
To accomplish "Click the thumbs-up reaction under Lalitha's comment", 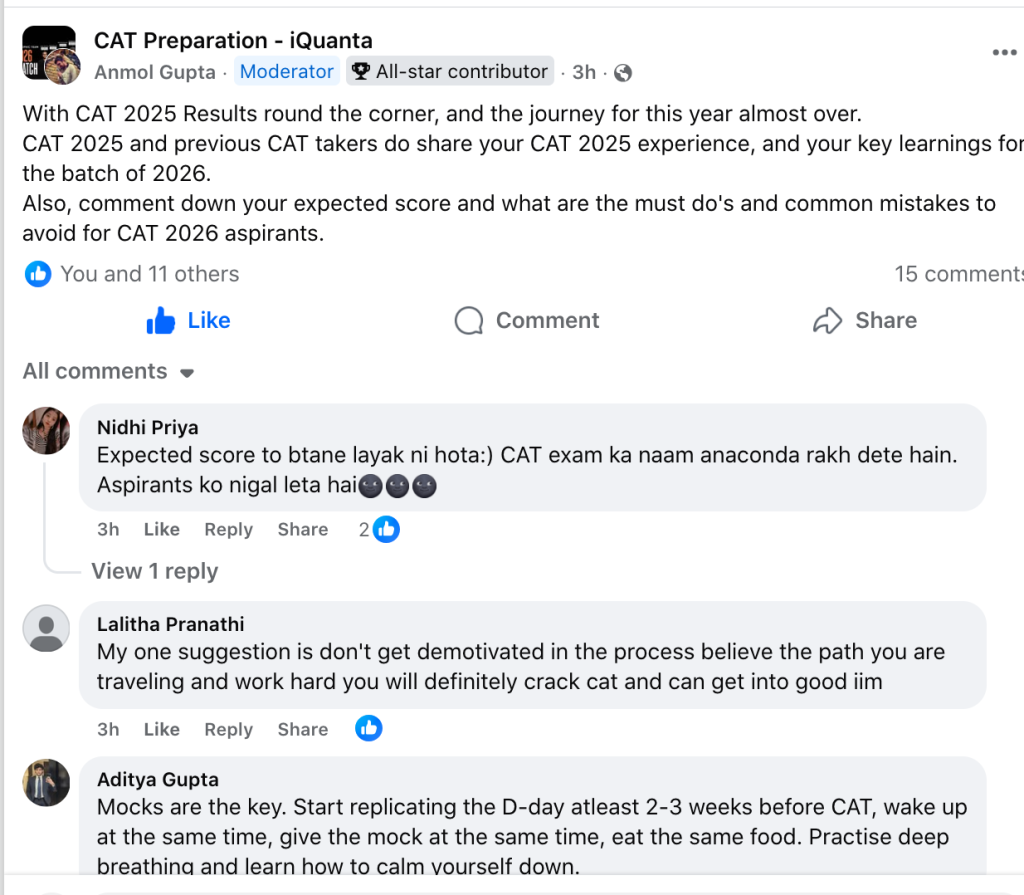I will tap(368, 728).
